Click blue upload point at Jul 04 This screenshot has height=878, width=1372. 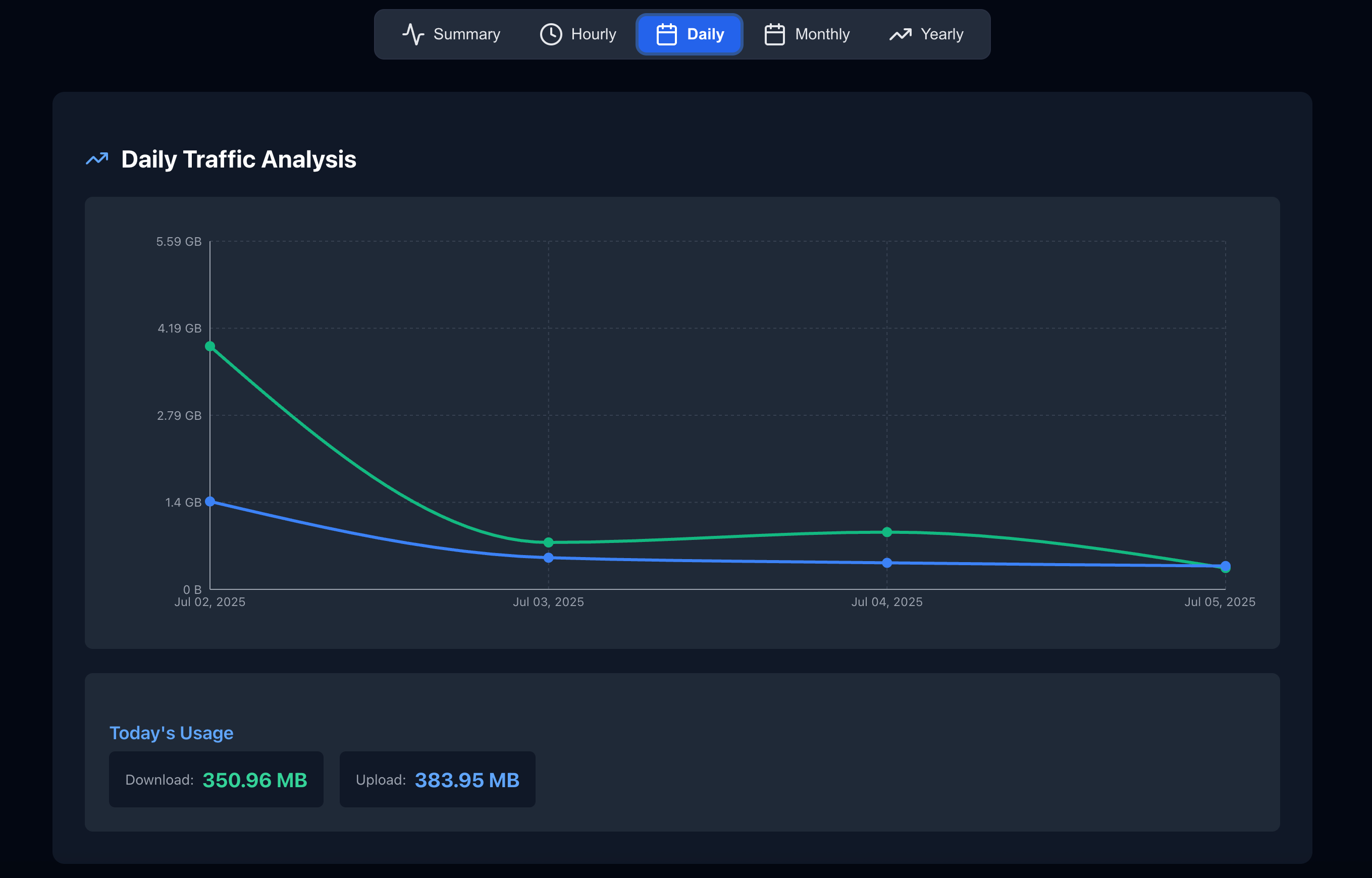887,563
